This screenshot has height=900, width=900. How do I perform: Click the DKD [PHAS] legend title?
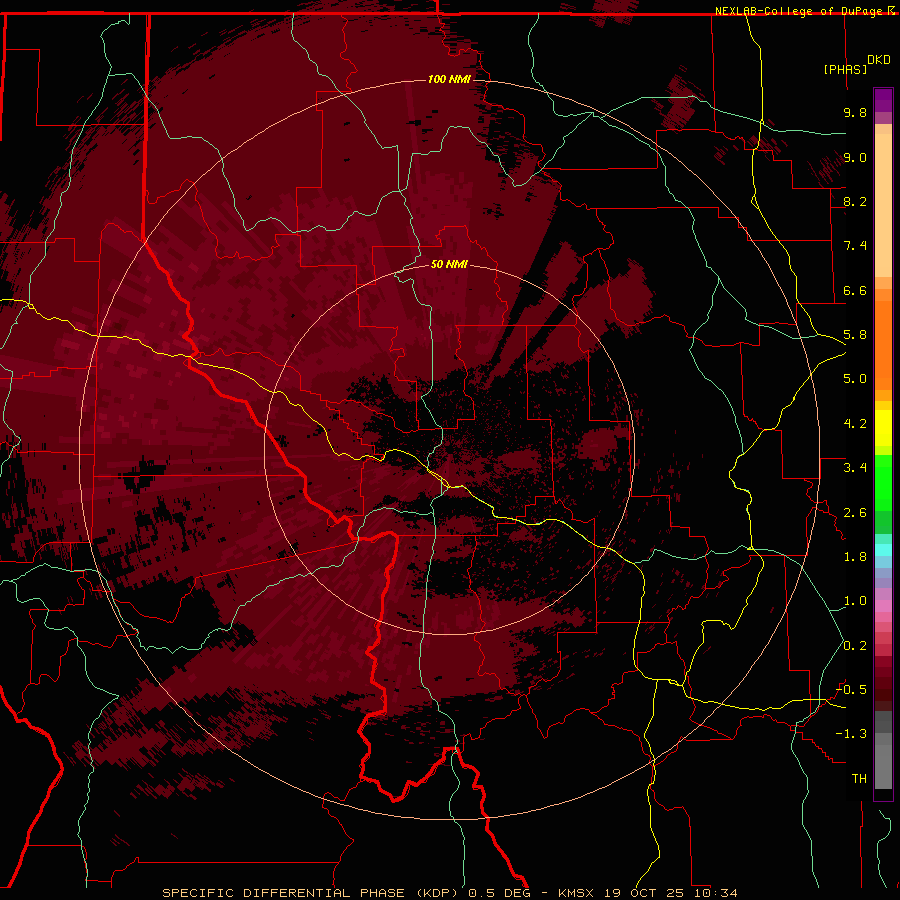(857, 64)
